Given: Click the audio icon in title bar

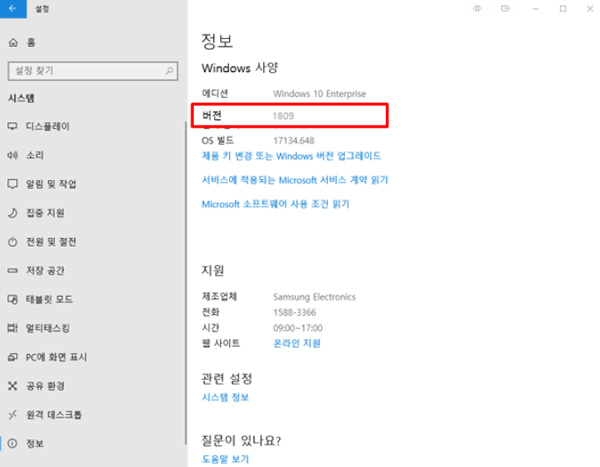Looking at the screenshot, I should point(477,8).
